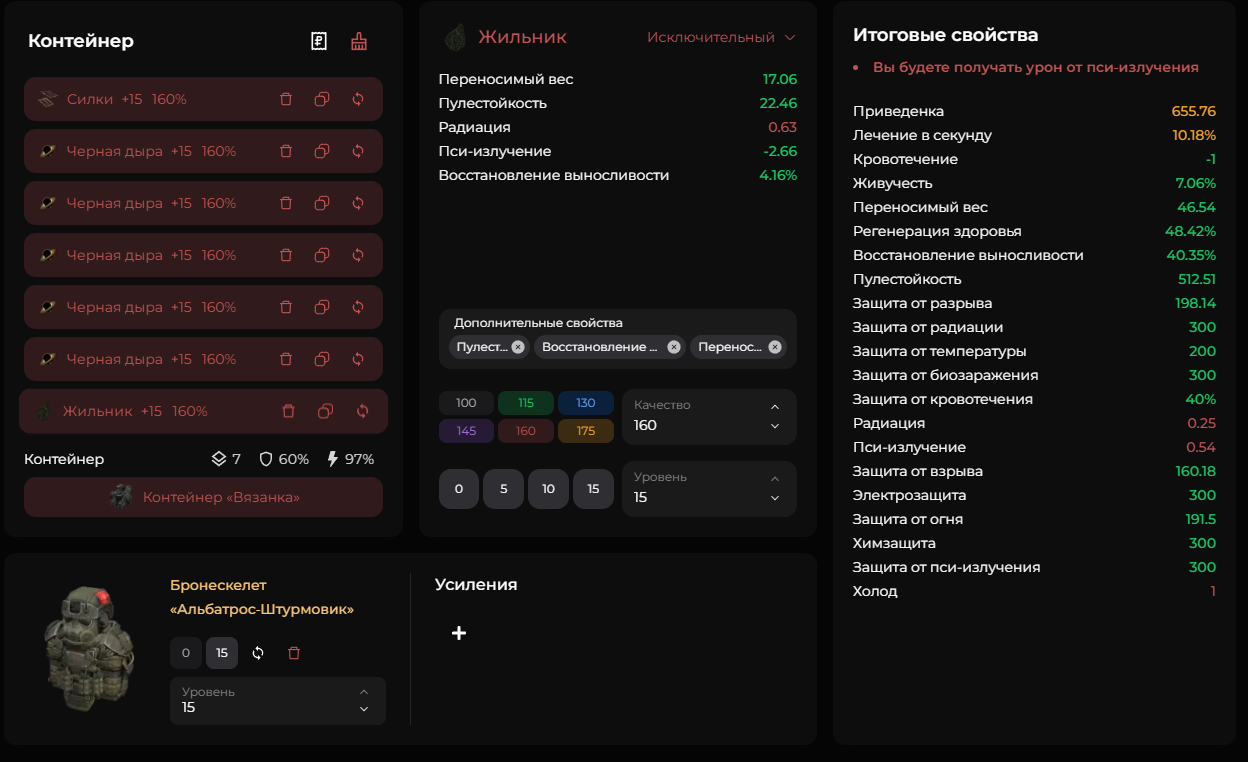This screenshot has height=762, width=1248.
Task: Open the Исключительный rarity dropdown
Action: 720,37
